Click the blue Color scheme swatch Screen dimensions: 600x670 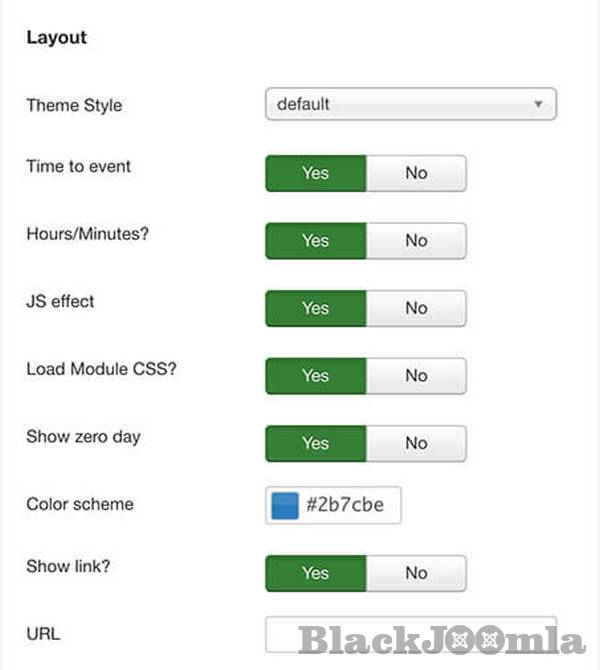[285, 505]
